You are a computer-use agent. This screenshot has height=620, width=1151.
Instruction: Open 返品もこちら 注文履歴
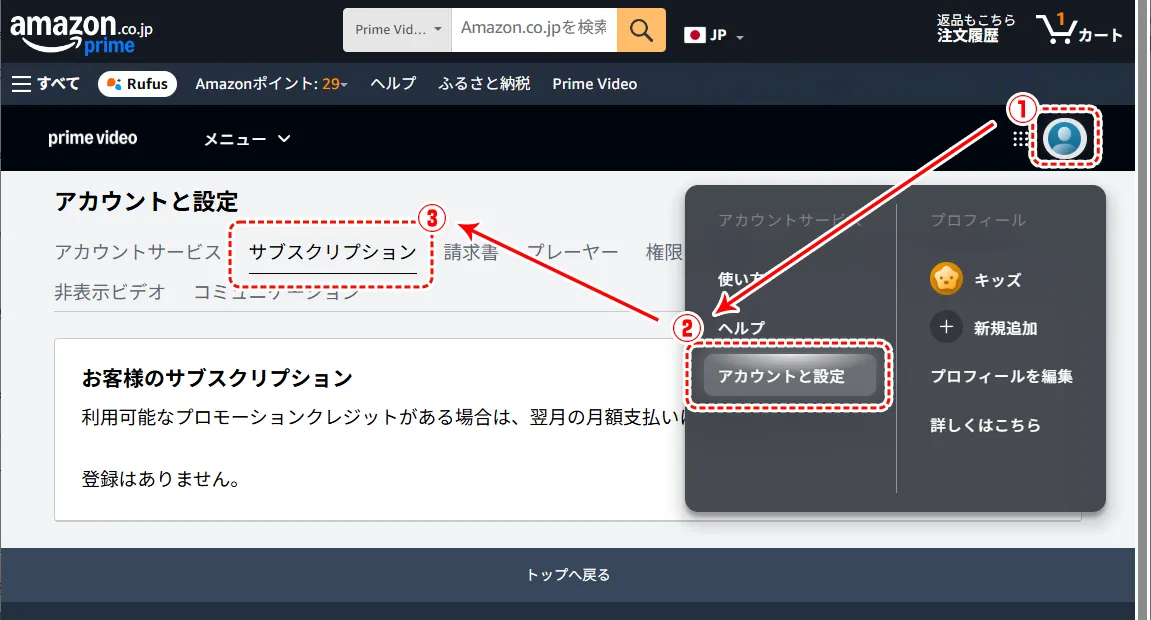(x=976, y=29)
